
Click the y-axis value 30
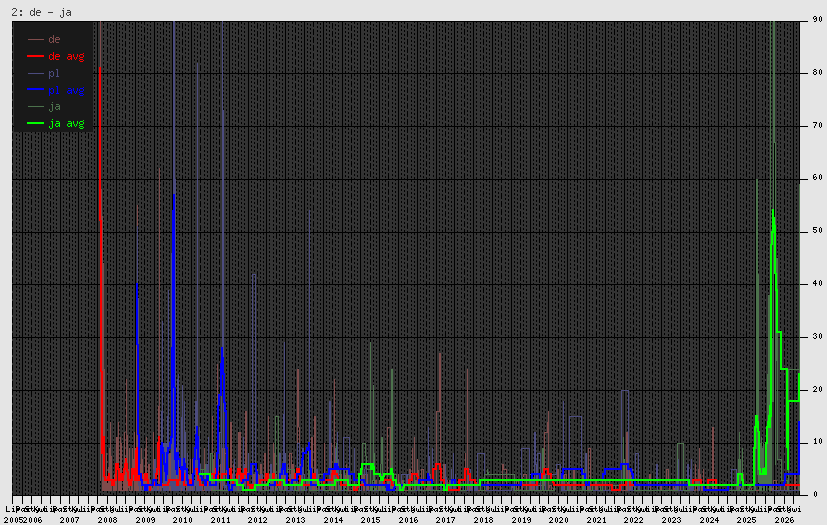[818, 336]
